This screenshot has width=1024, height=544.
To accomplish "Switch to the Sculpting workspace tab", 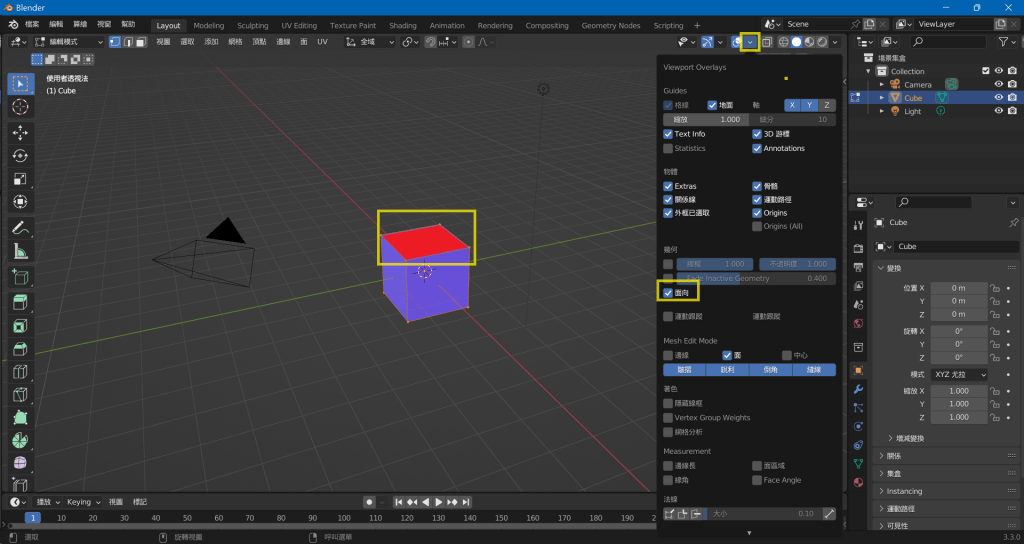I will (252, 25).
